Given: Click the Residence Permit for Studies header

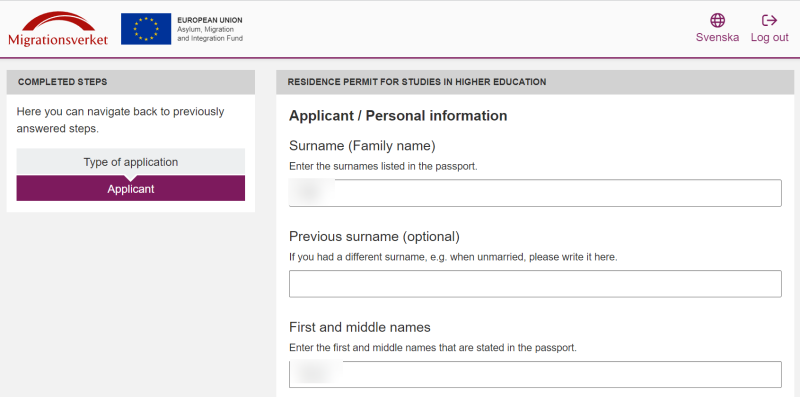Looking at the screenshot, I should point(535,82).
